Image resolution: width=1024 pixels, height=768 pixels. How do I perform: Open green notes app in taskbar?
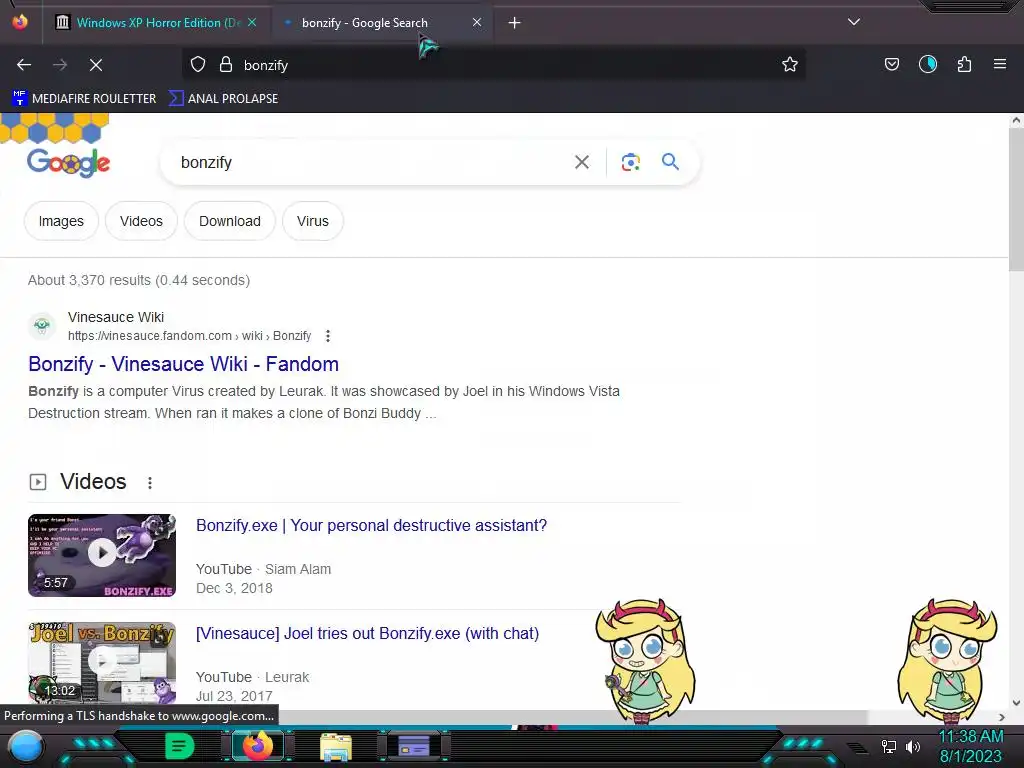coord(180,746)
